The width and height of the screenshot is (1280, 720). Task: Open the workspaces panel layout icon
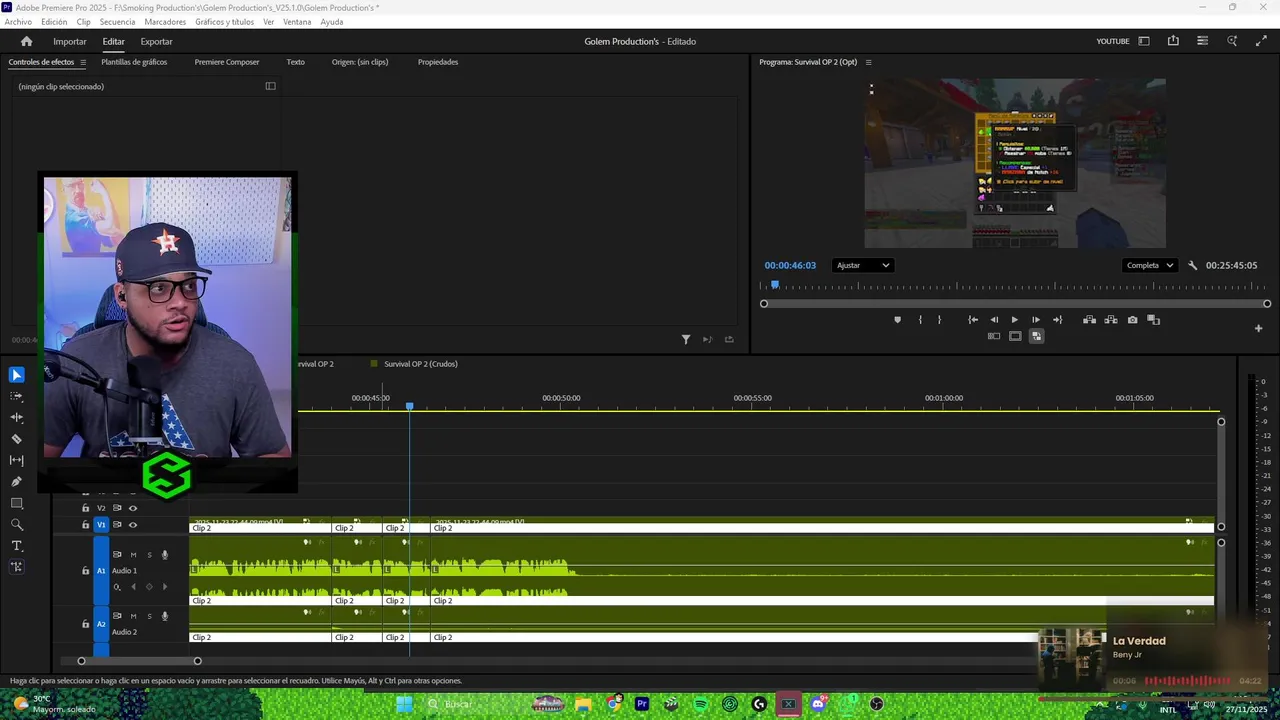1144,41
